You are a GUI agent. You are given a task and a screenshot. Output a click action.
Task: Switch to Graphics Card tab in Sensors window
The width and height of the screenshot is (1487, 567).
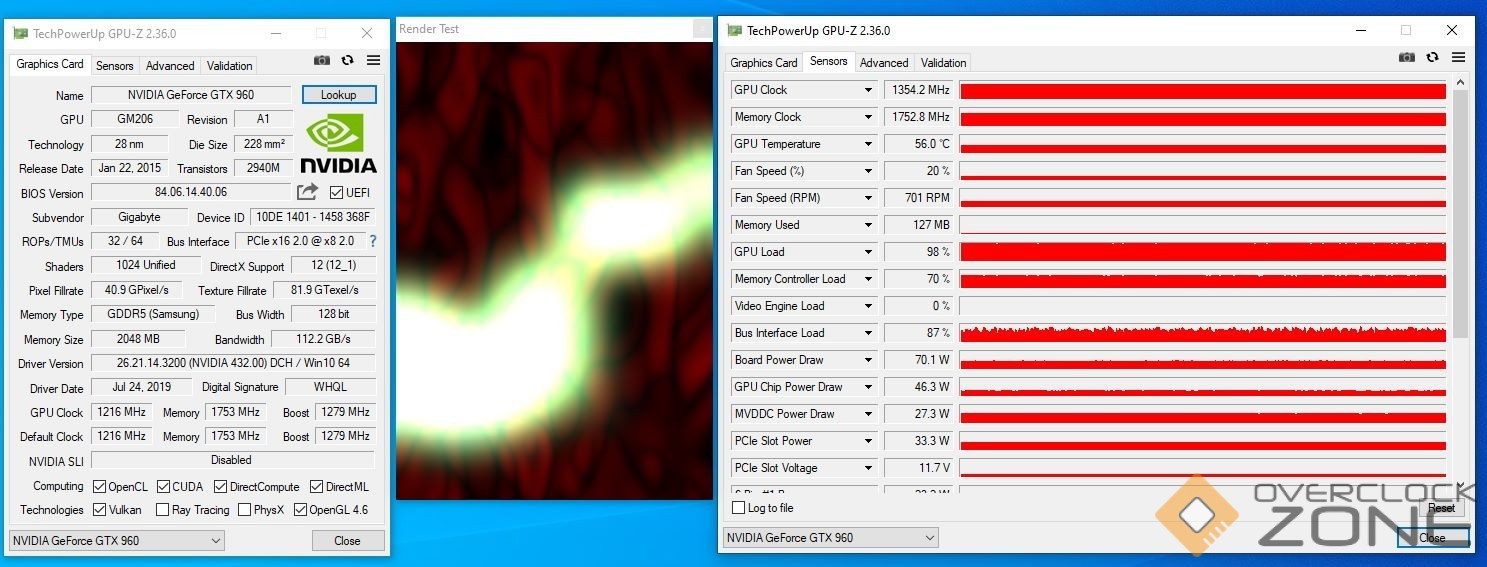(x=764, y=63)
